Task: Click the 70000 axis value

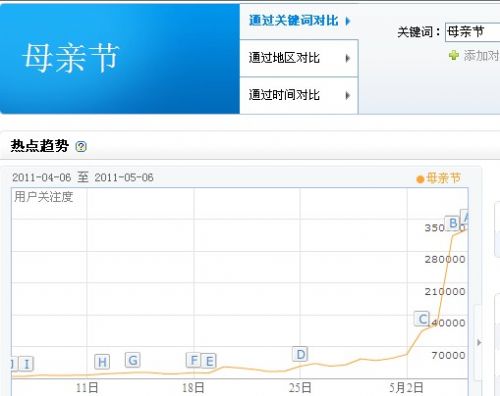Action: pos(448,355)
